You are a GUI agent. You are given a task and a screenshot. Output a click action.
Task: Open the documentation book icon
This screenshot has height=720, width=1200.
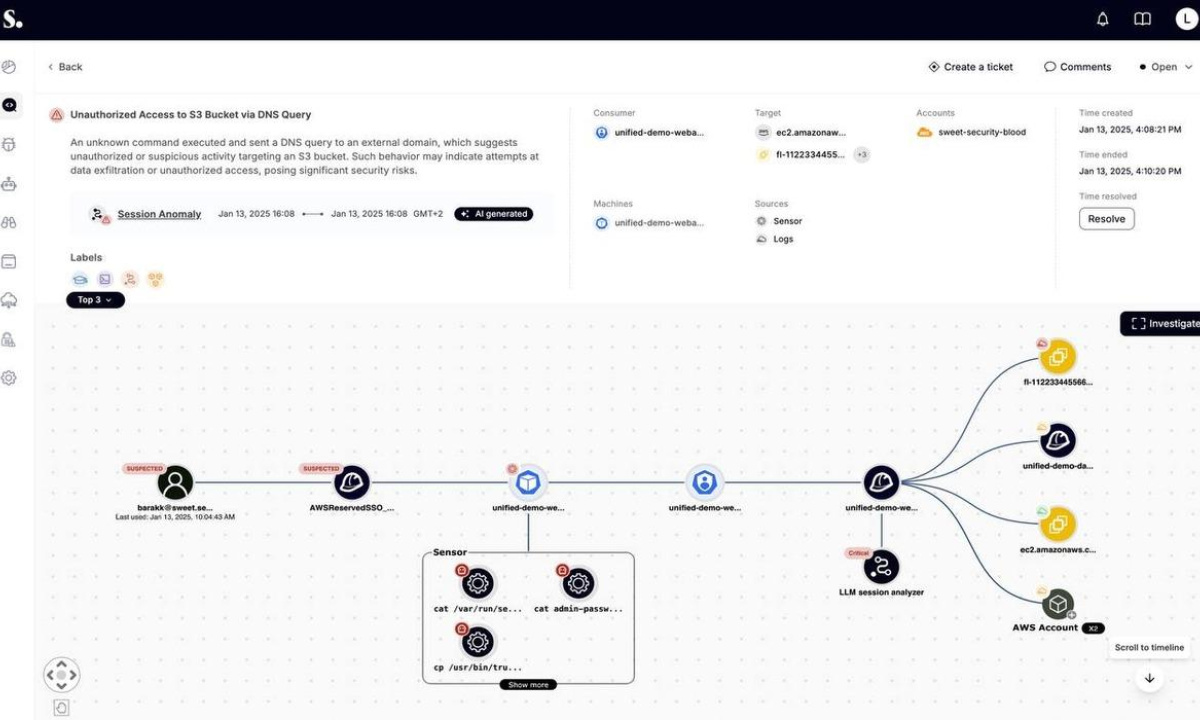pos(1143,19)
